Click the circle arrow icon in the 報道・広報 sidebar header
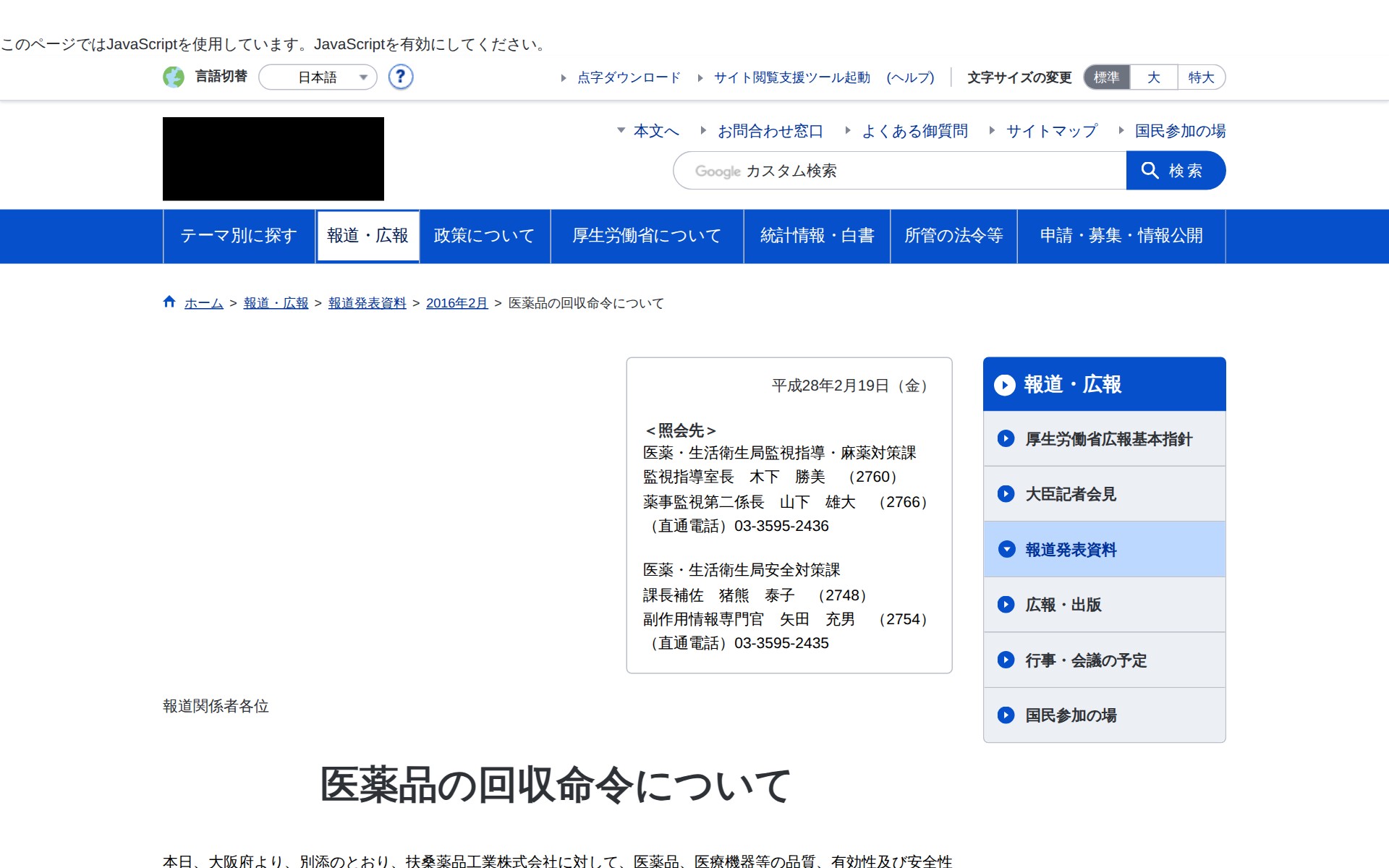1389x868 pixels. tap(1004, 385)
